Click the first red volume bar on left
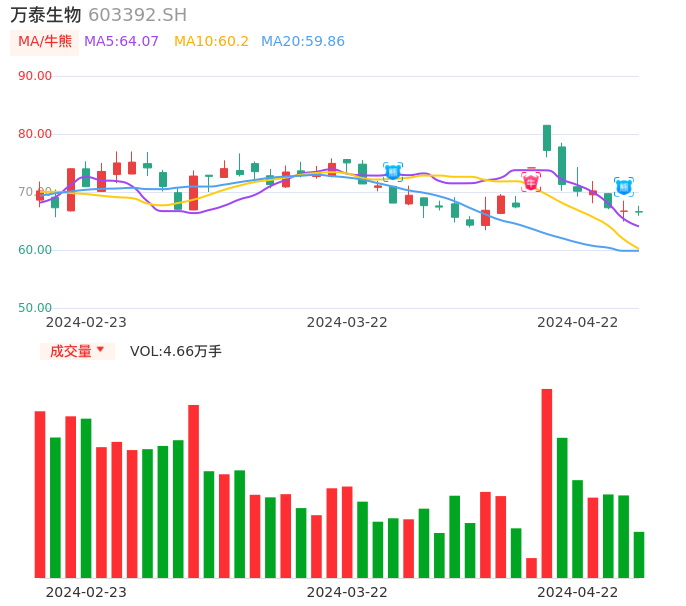 (40, 494)
